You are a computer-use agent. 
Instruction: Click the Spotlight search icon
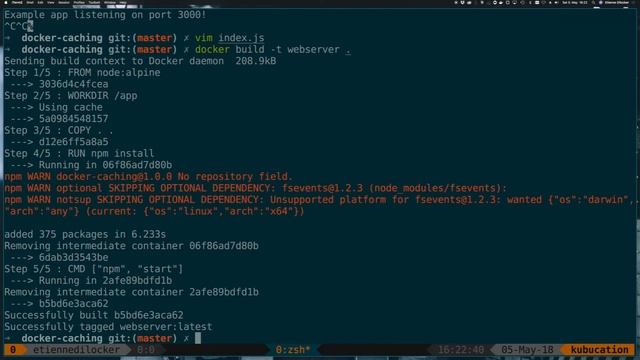594,2
